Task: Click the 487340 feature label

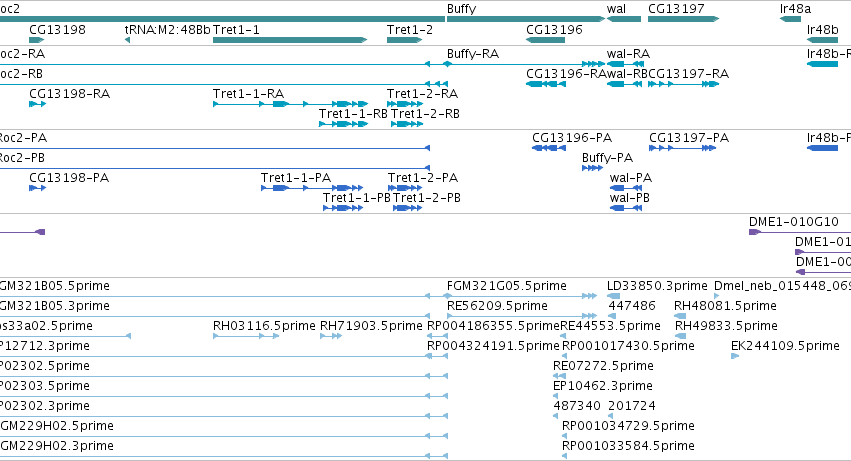Action: coord(576,406)
